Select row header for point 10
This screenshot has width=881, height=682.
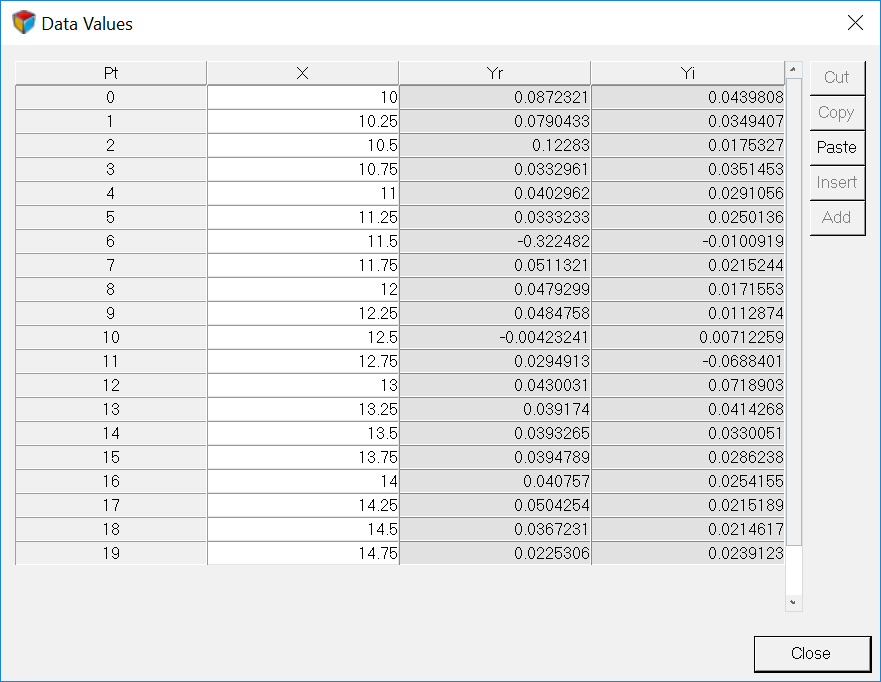point(111,337)
